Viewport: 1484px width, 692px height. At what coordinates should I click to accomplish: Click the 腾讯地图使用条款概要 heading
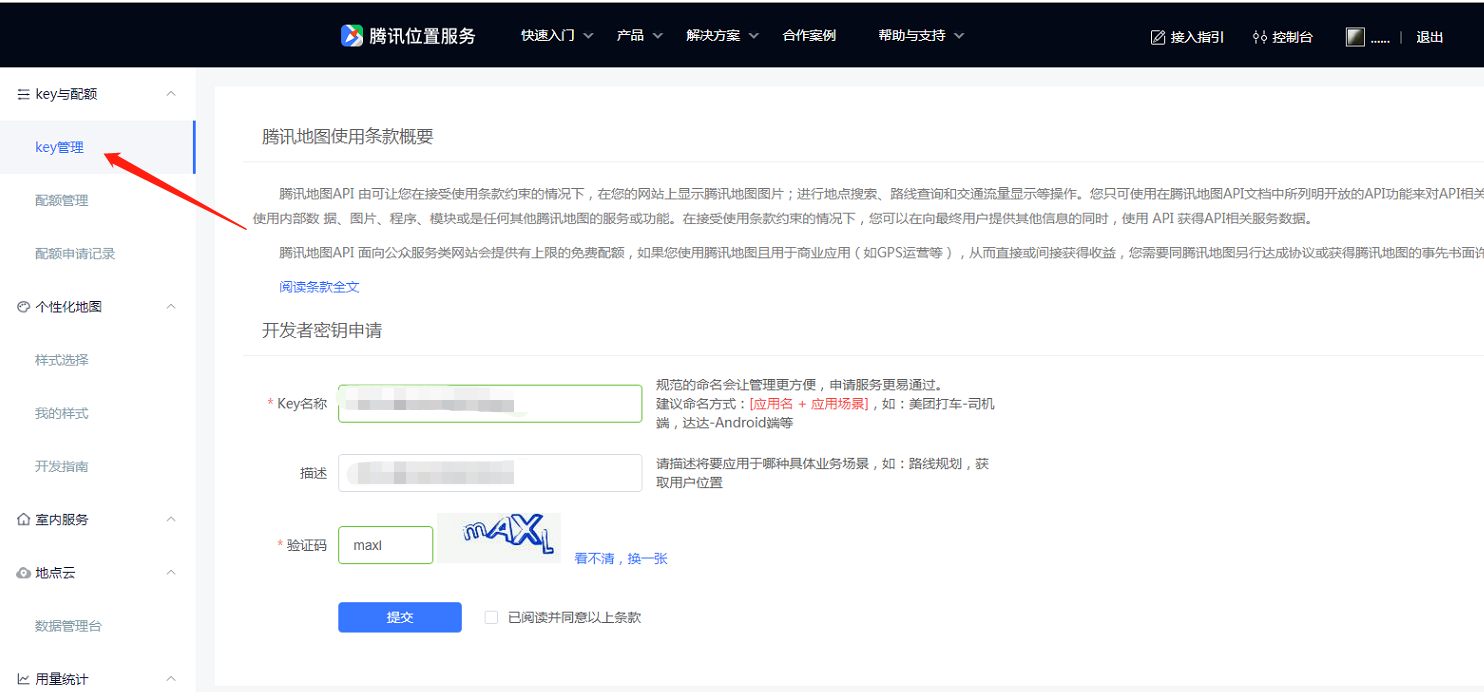tap(347, 137)
